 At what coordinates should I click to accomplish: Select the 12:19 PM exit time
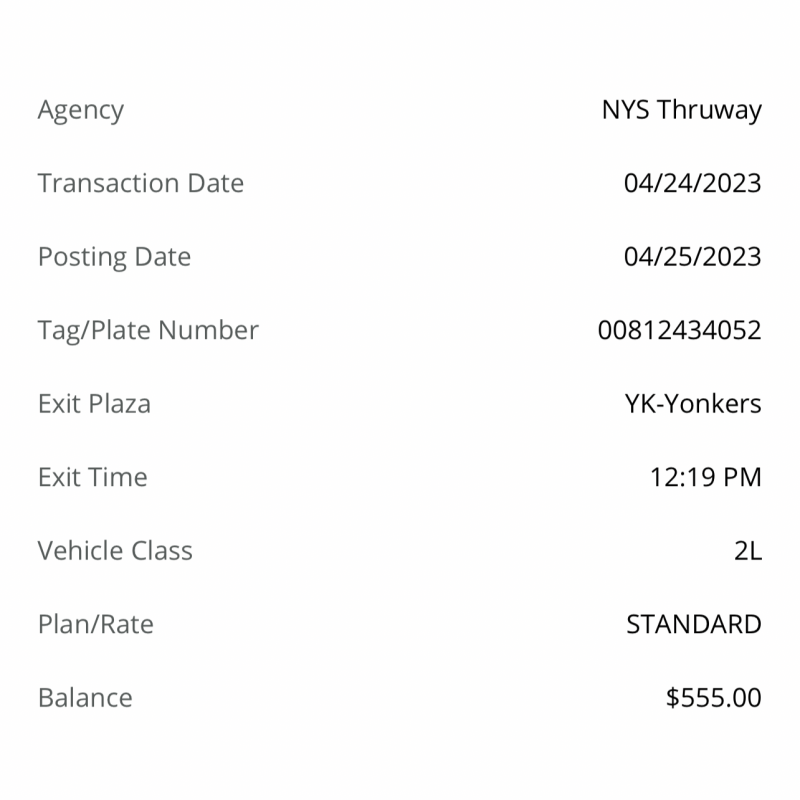pos(706,477)
